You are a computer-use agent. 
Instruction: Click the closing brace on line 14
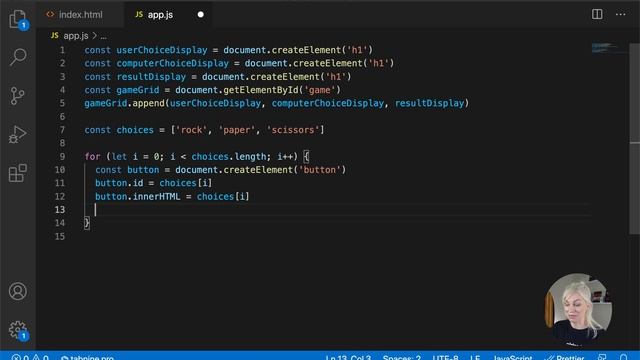point(87,223)
